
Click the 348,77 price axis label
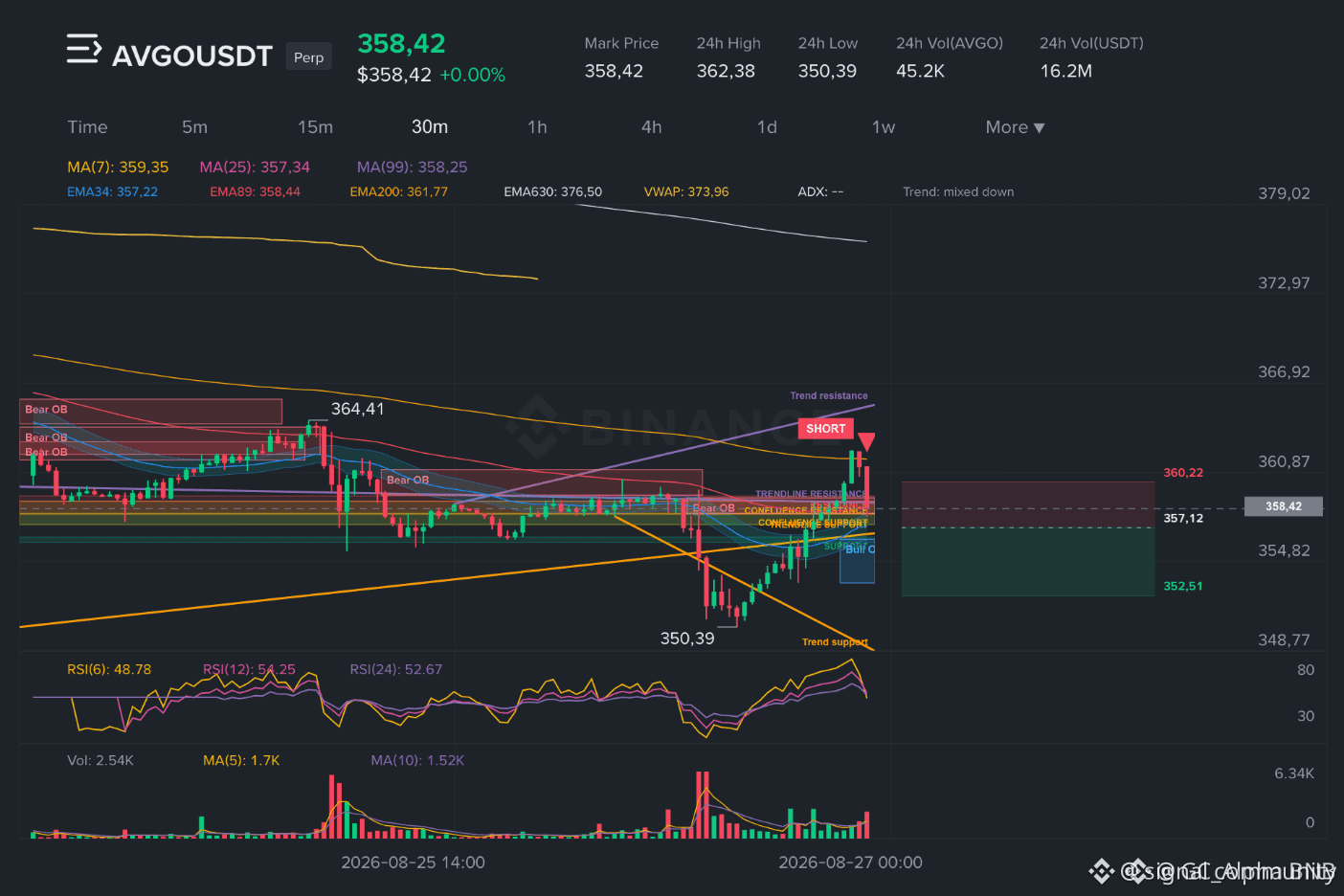tap(1284, 639)
